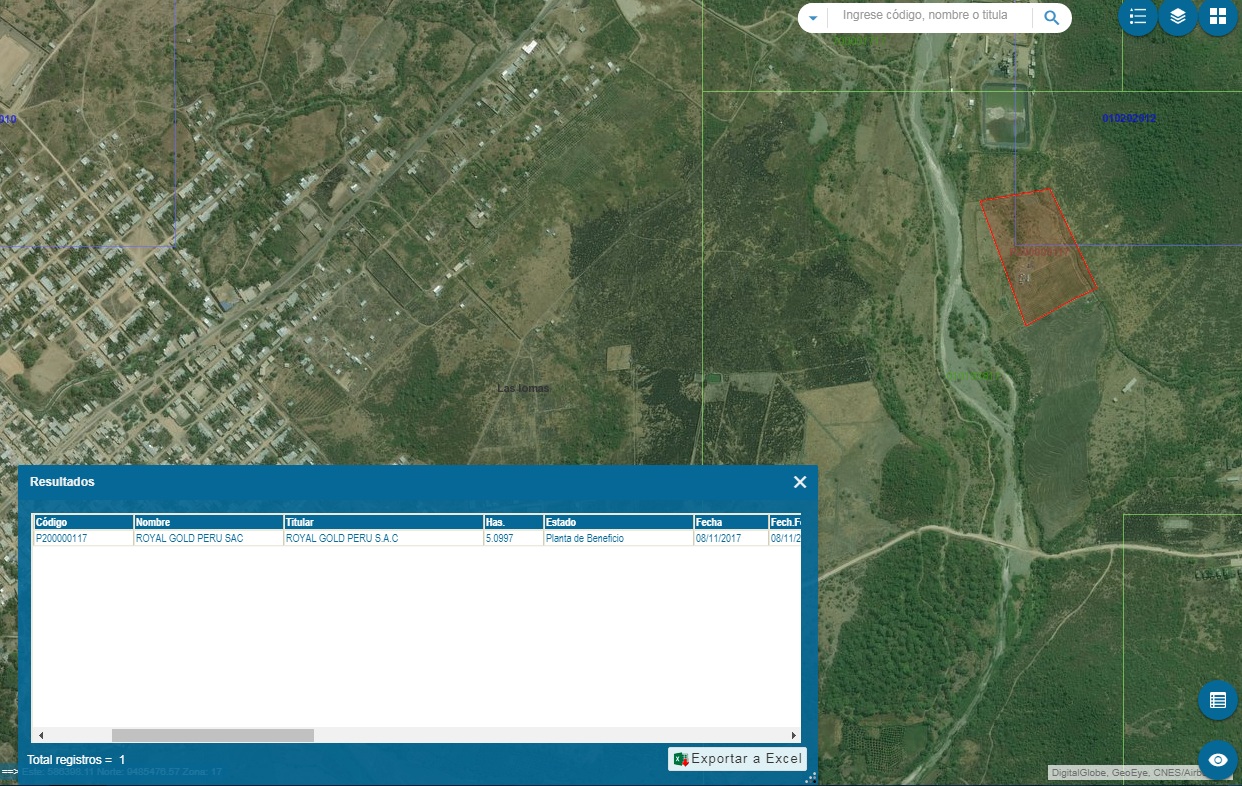The height and width of the screenshot is (786, 1242).
Task: Export results with Exportar a Excel
Action: 737,759
